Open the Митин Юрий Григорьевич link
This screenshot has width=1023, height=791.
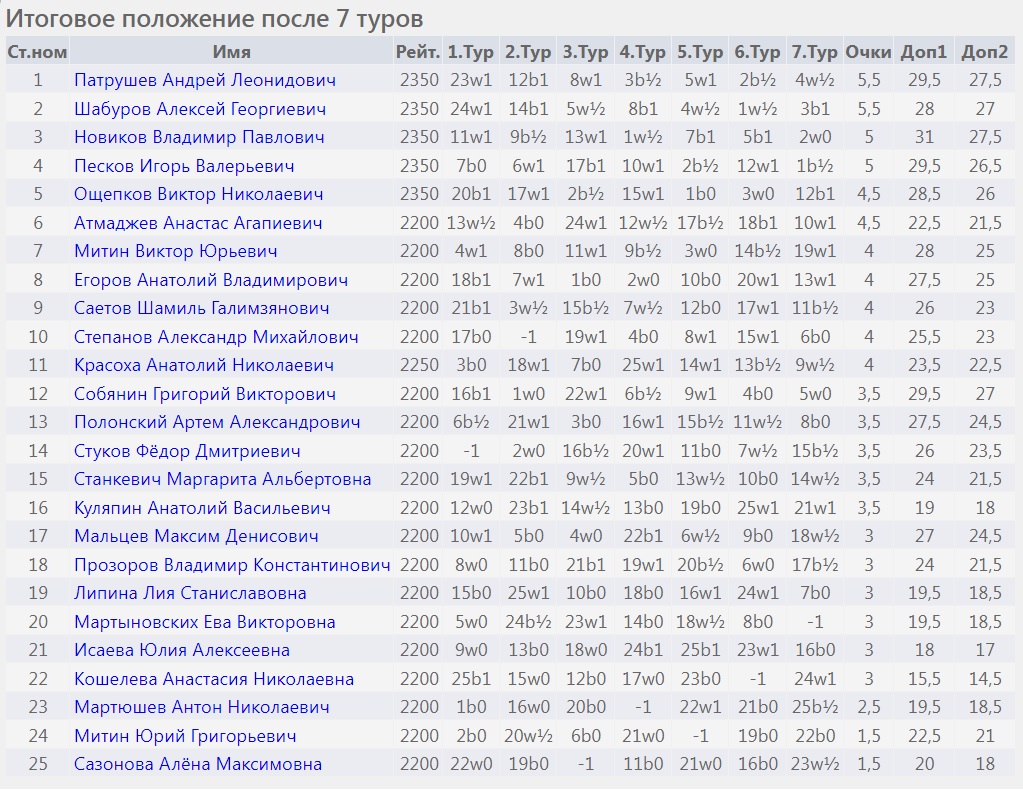[x=185, y=736]
